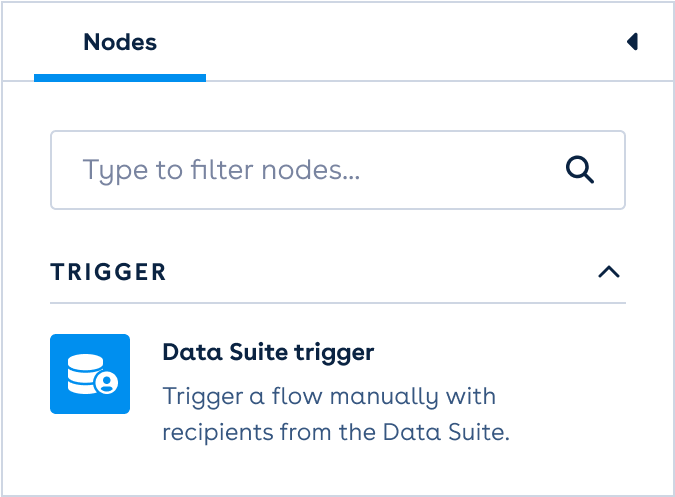The image size is (675, 497).
Task: Click the TRIGGER section heading
Action: [108, 272]
